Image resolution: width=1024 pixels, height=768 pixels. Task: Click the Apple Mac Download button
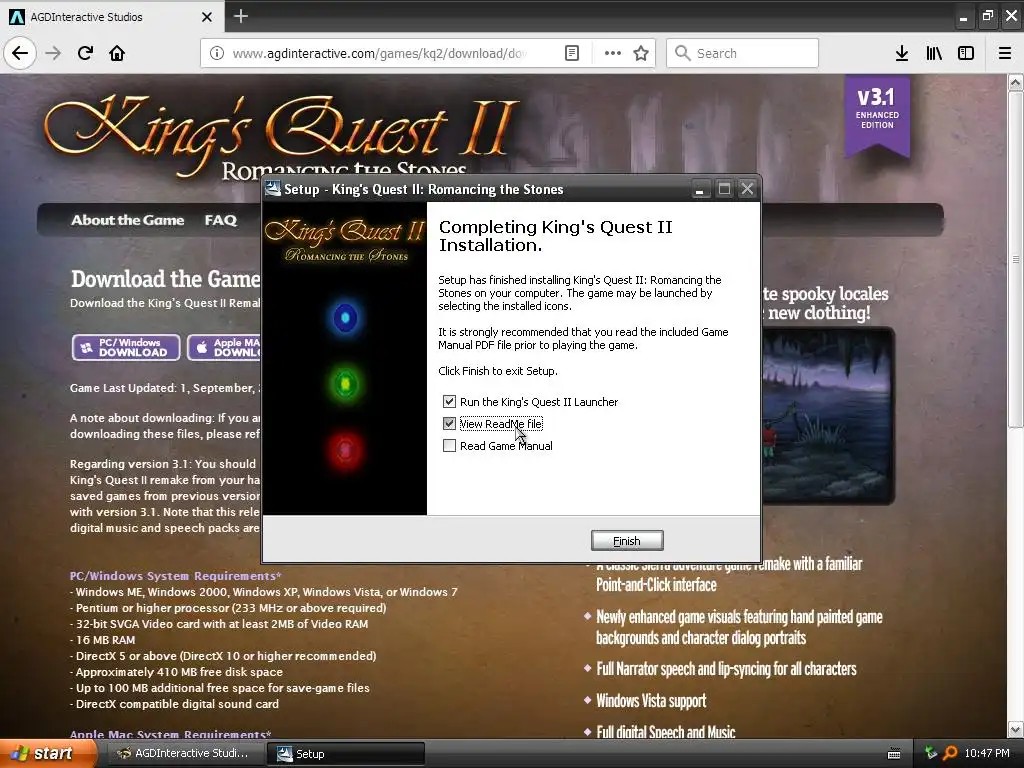[x=224, y=347]
